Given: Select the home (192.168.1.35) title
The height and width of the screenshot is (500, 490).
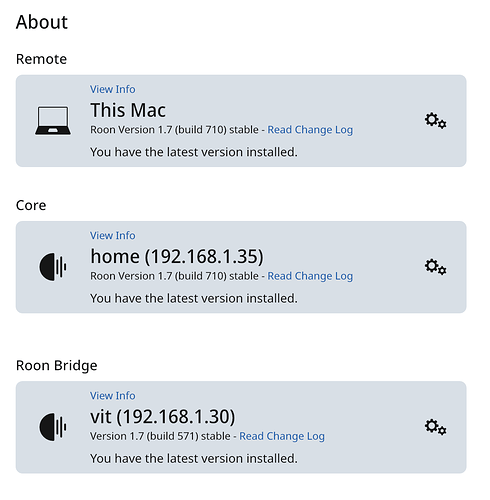Looking at the screenshot, I should (x=177, y=257).
